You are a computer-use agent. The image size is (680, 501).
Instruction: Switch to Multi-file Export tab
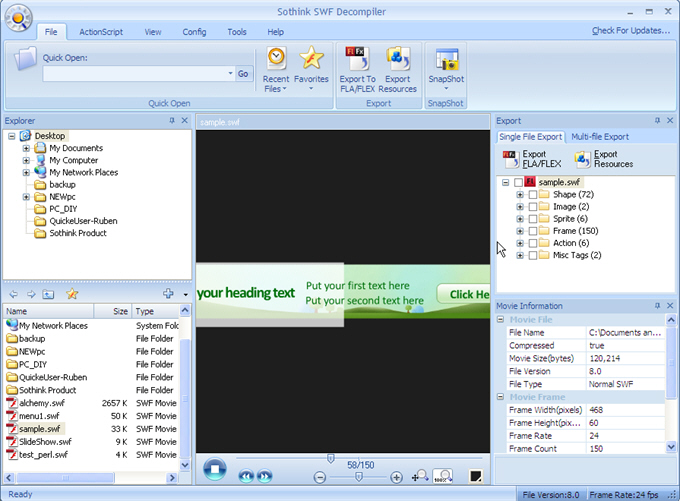tap(600, 137)
